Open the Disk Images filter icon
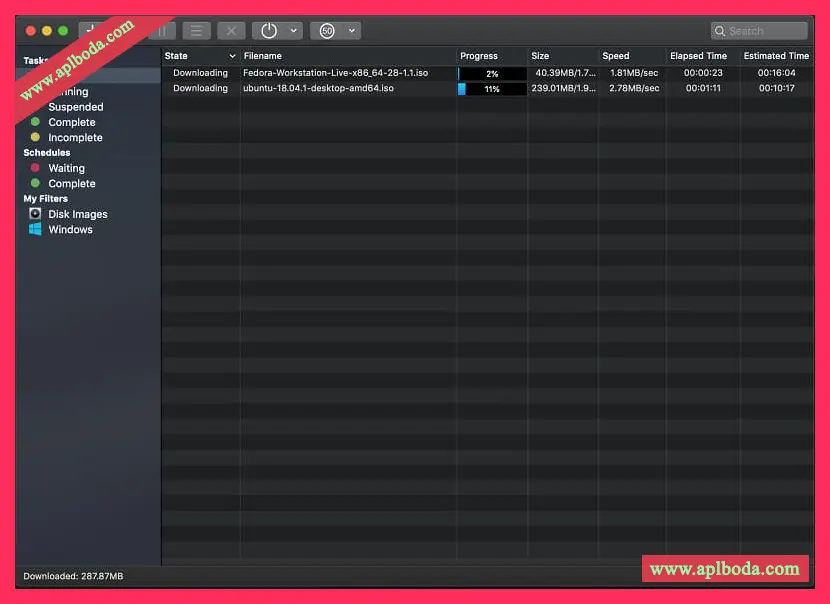The width and height of the screenshot is (830, 604). pyautogui.click(x=35, y=213)
